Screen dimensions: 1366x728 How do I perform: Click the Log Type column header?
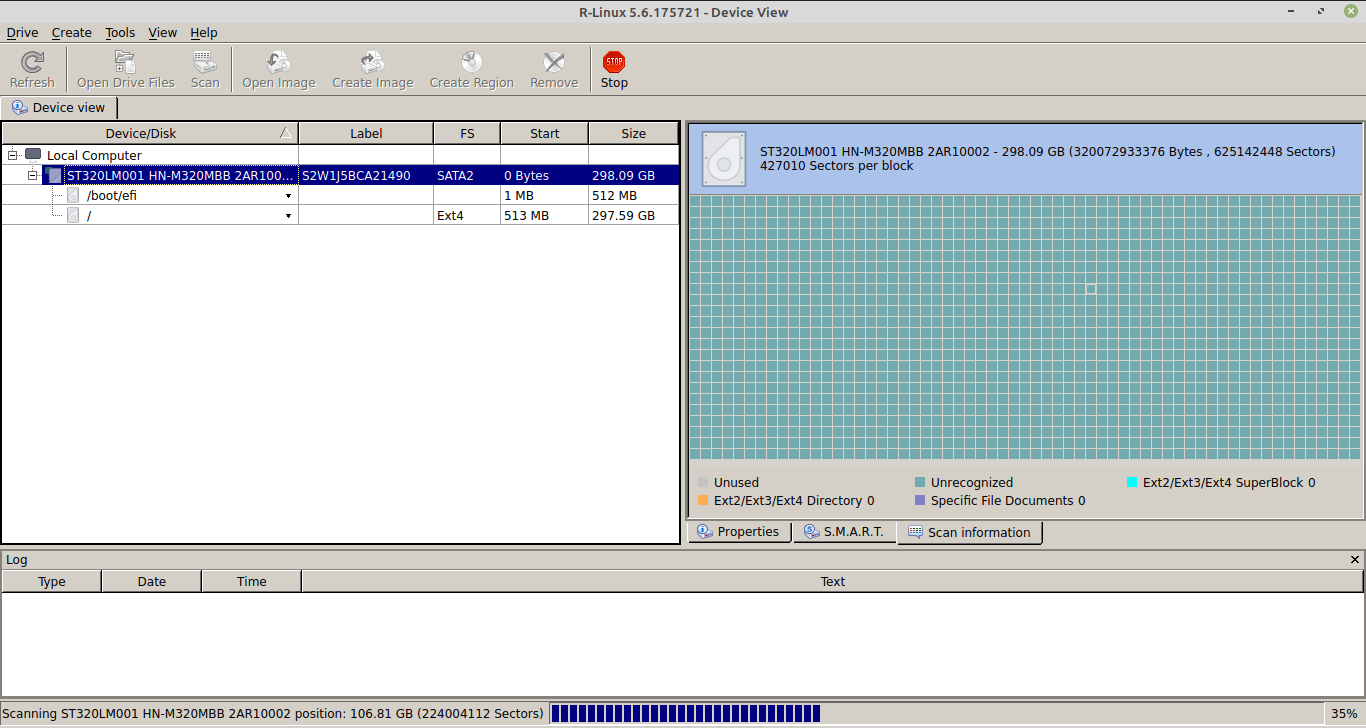[x=51, y=581]
